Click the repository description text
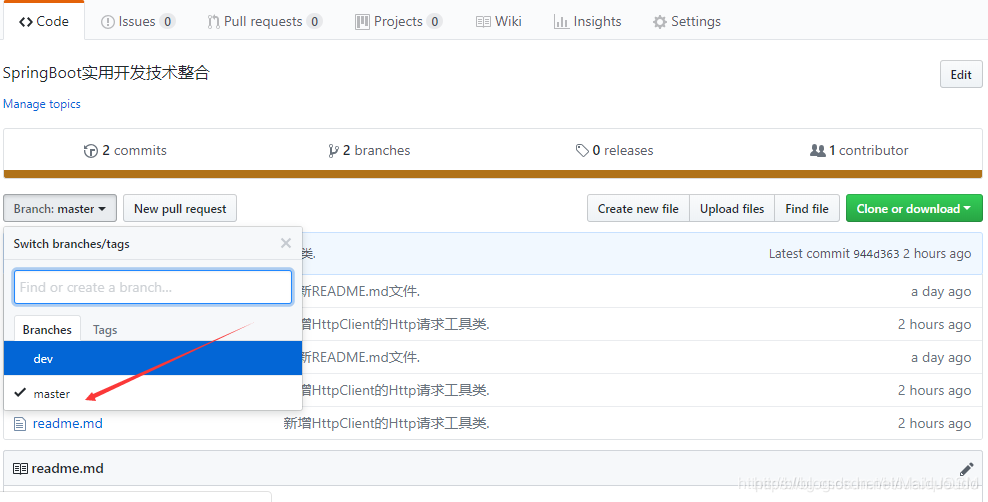988x502 pixels. pos(106,73)
